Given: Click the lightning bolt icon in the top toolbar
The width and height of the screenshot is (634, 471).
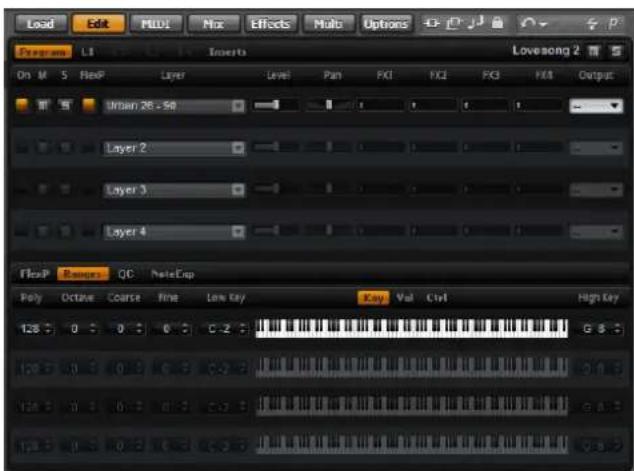Looking at the screenshot, I should [592, 23].
